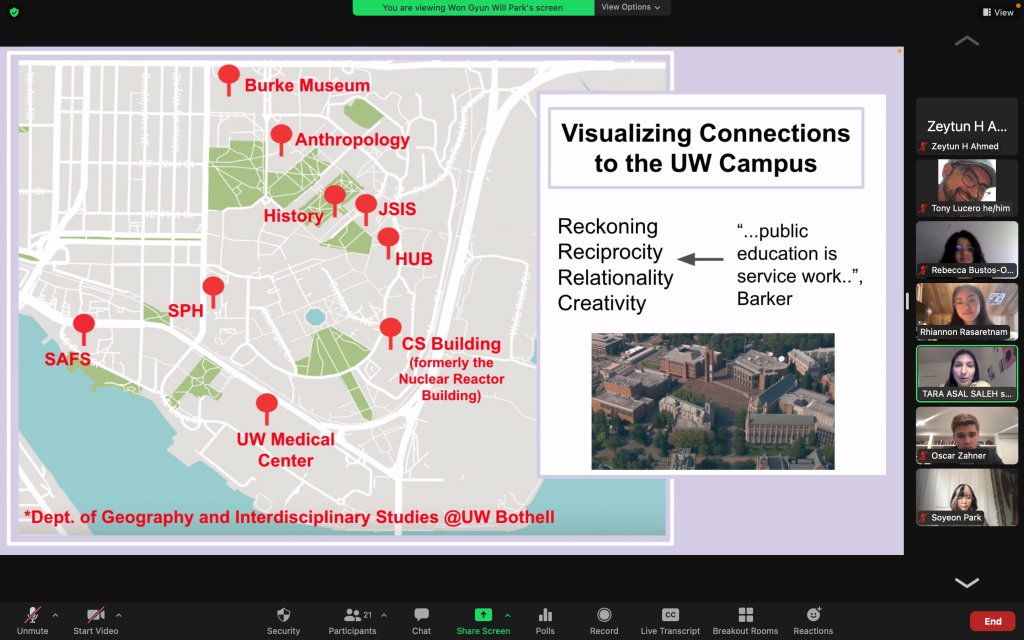Click the View layout button
Viewport: 1024px width, 640px height.
(x=999, y=12)
